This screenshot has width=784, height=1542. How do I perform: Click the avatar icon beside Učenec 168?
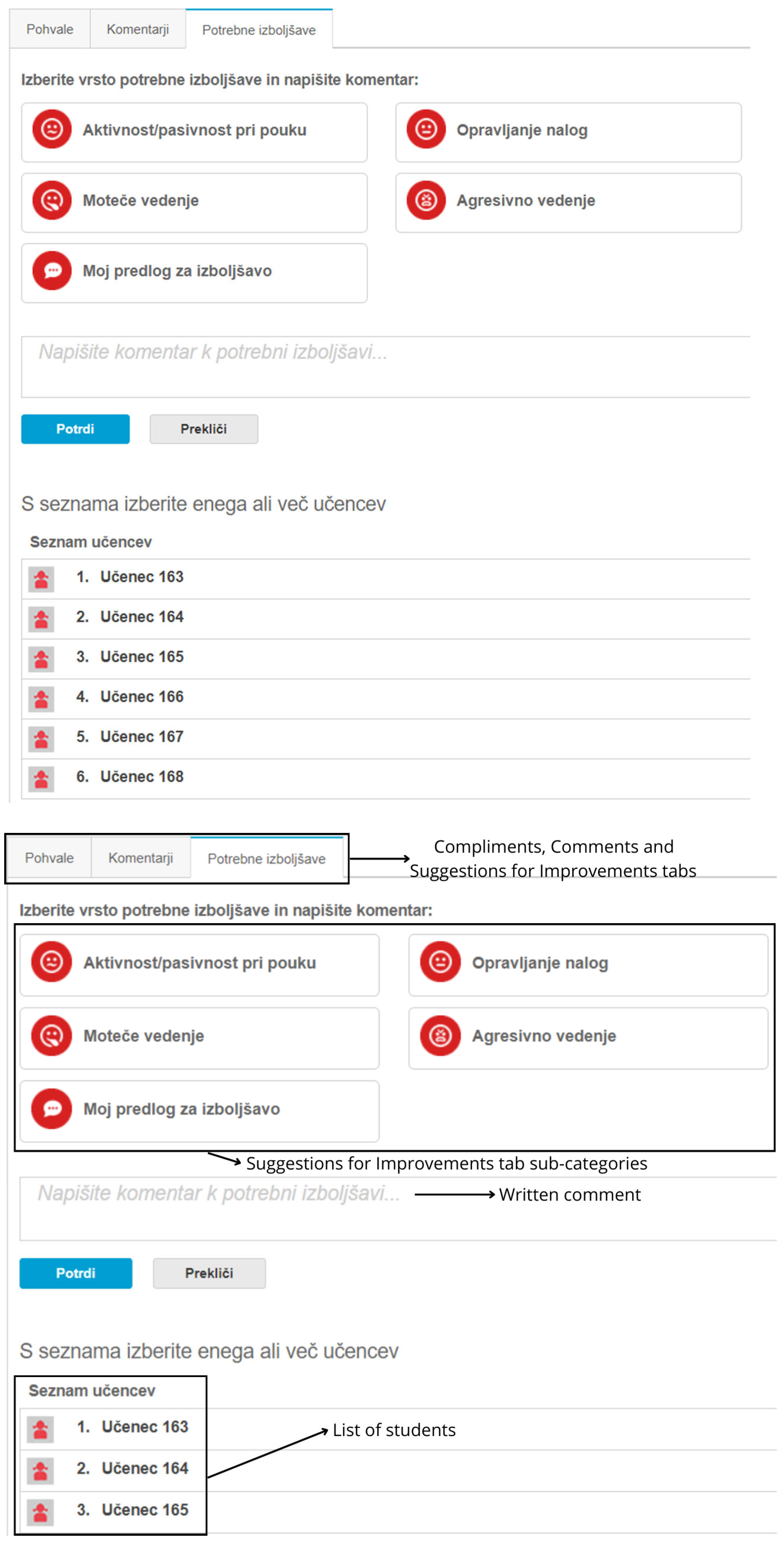41,779
